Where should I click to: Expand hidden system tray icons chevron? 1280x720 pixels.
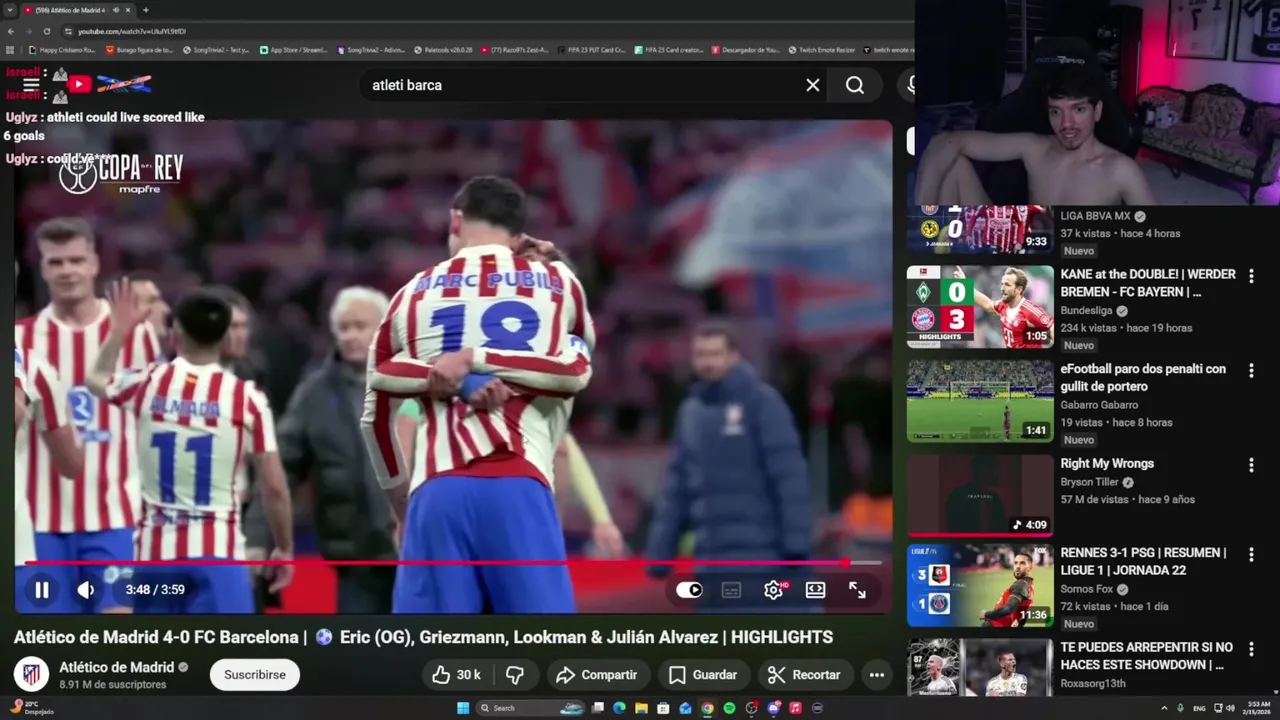[1163, 708]
